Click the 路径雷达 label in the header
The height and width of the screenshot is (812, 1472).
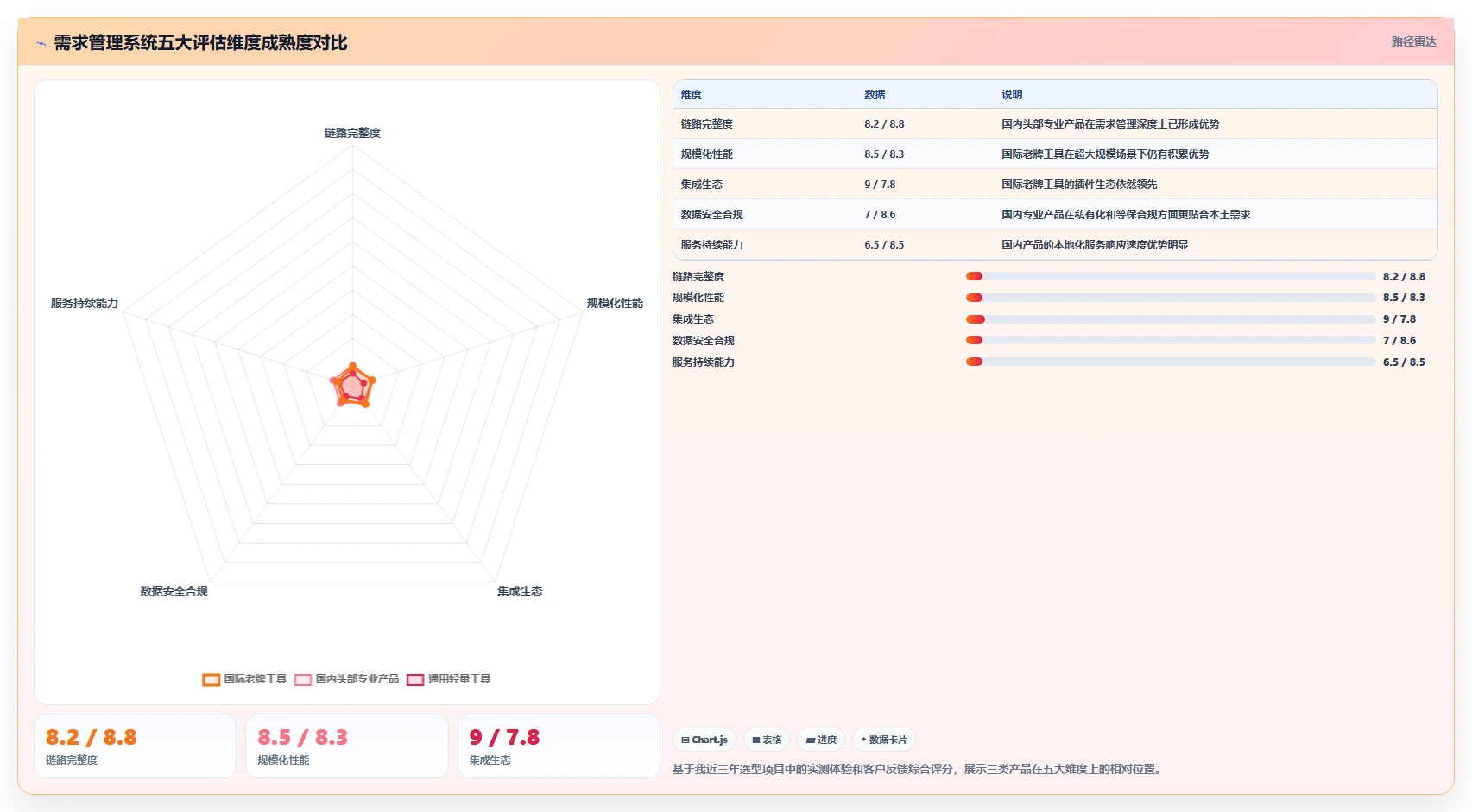1413,42
